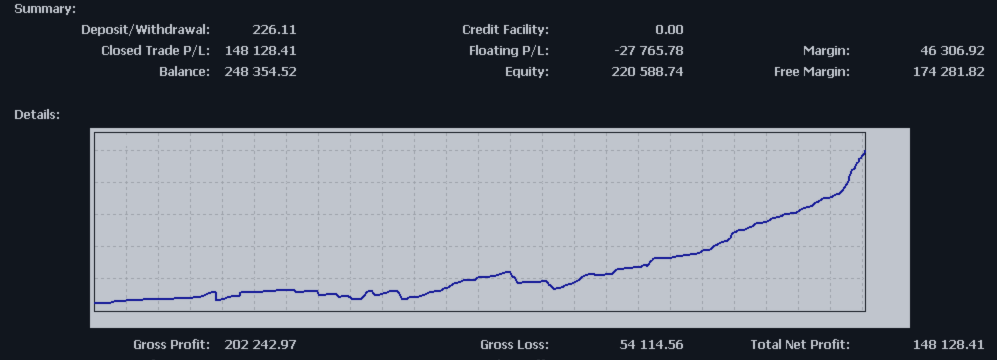Click Equity value 220 588.74
Screen dimensions: 997x360
[x=648, y=72]
